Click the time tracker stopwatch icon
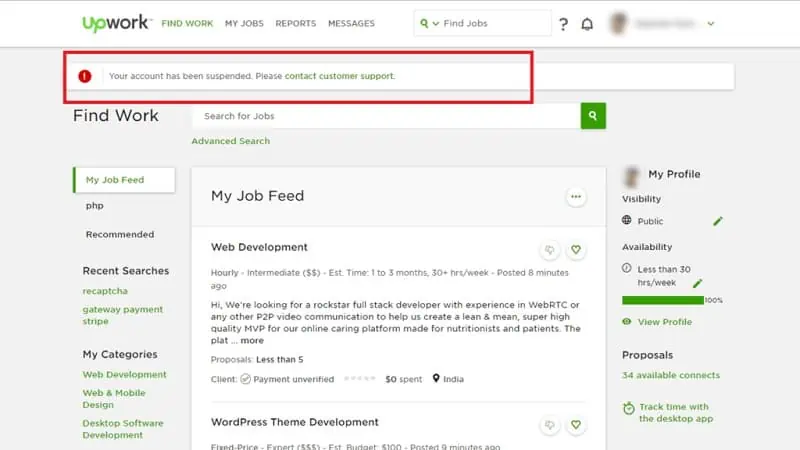The height and width of the screenshot is (450, 800). [x=629, y=409]
